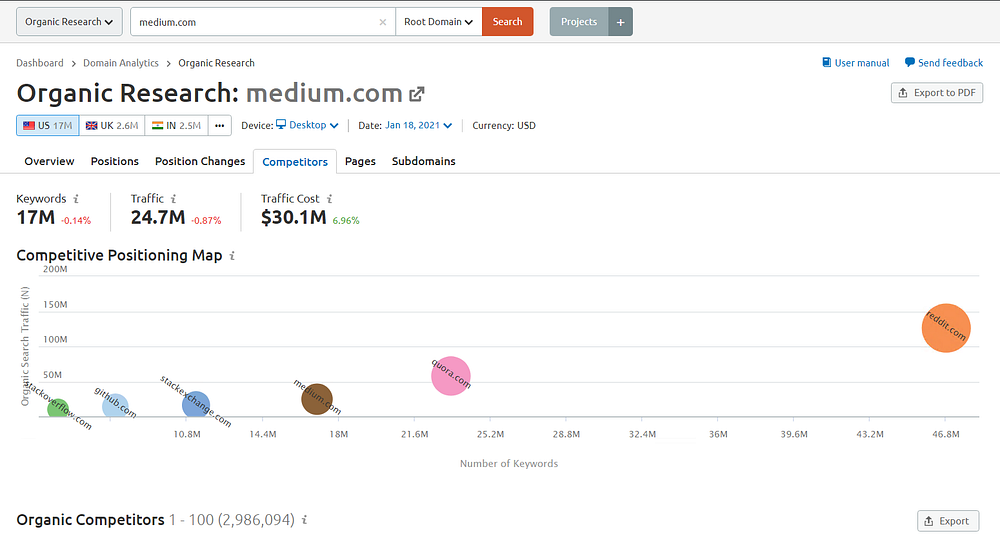Click the -0.87% traffic change
This screenshot has height=536, width=1000.
pos(206,221)
